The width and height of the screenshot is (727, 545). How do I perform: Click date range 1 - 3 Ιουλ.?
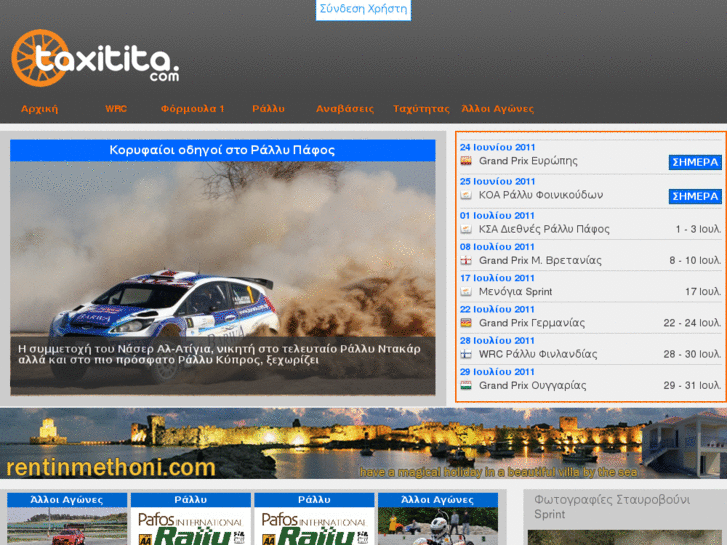coord(698,229)
